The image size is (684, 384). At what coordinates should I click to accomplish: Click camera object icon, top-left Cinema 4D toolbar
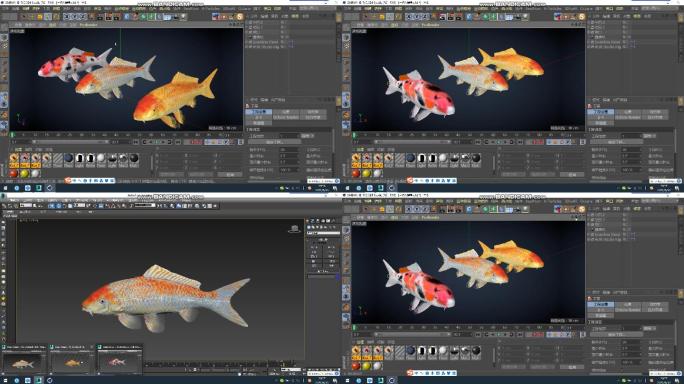(x=175, y=17)
